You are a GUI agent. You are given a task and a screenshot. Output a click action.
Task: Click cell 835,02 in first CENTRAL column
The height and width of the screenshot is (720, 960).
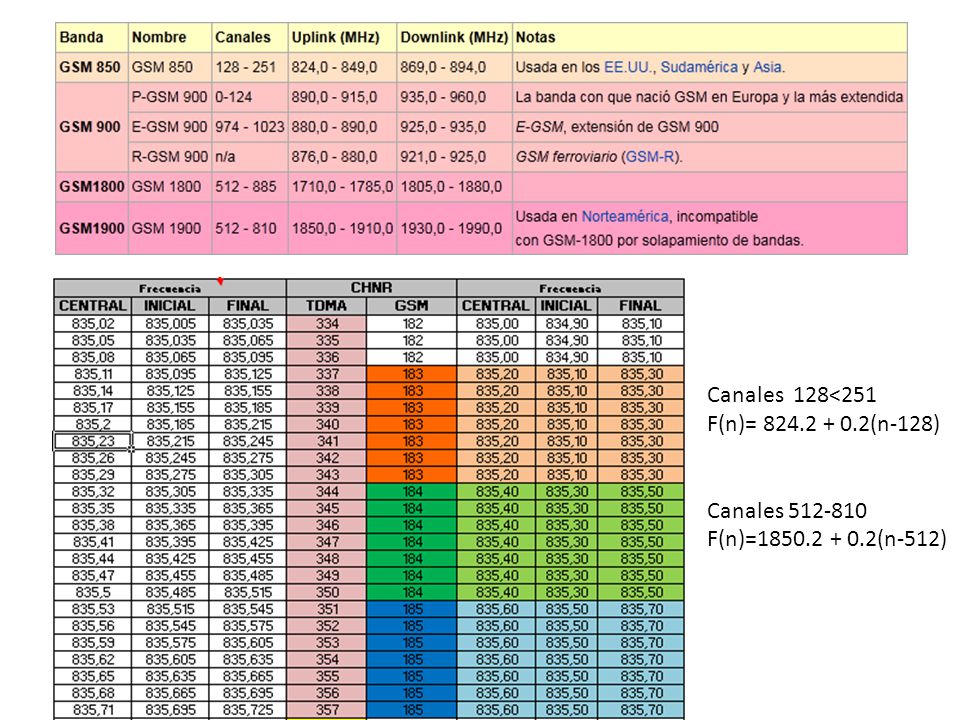tap(92, 324)
